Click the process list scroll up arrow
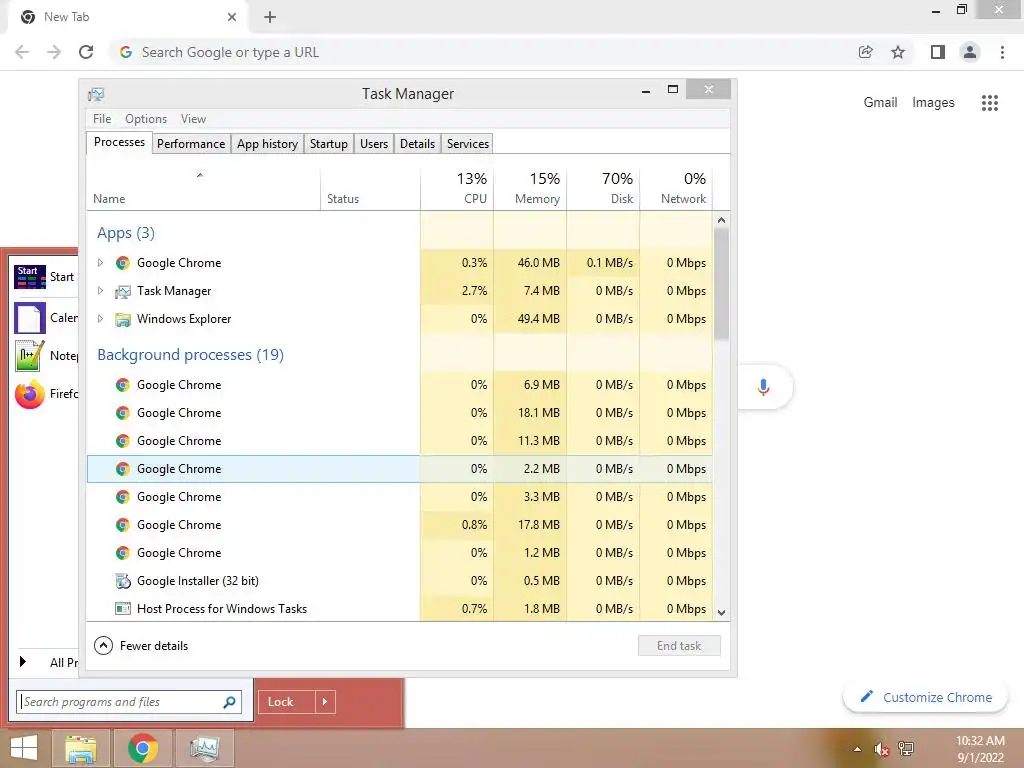Image resolution: width=1024 pixels, height=768 pixels. click(x=722, y=220)
